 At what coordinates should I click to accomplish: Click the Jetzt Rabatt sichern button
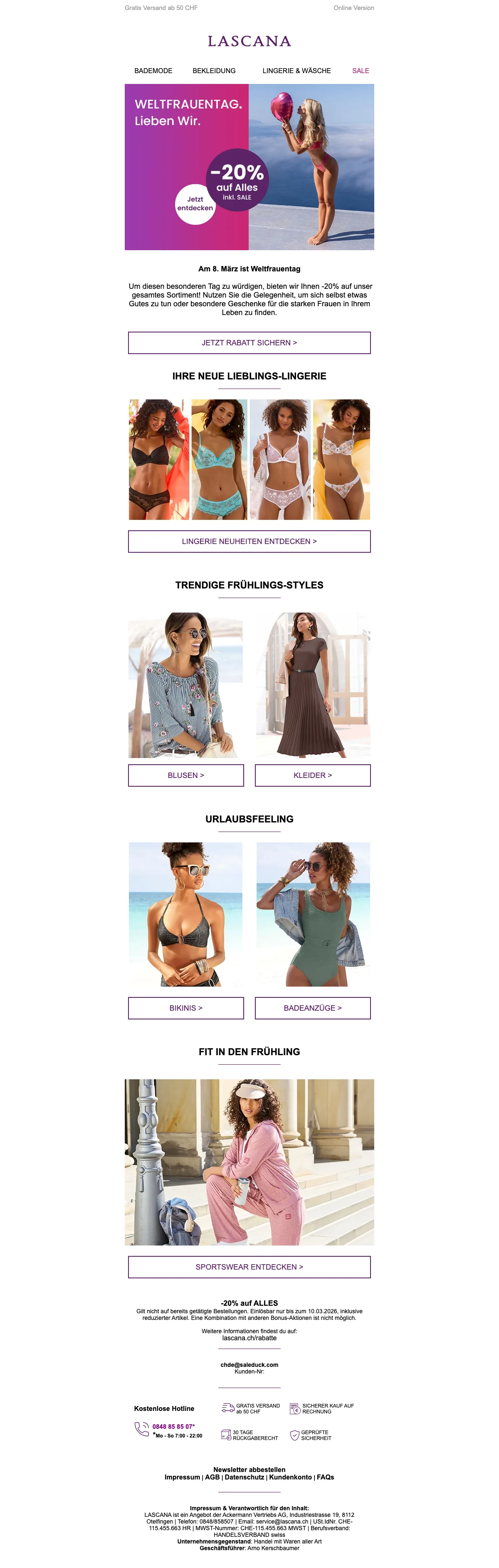point(249,343)
